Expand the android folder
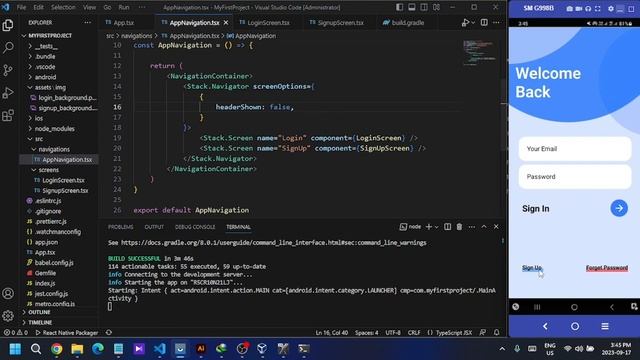 [45, 77]
